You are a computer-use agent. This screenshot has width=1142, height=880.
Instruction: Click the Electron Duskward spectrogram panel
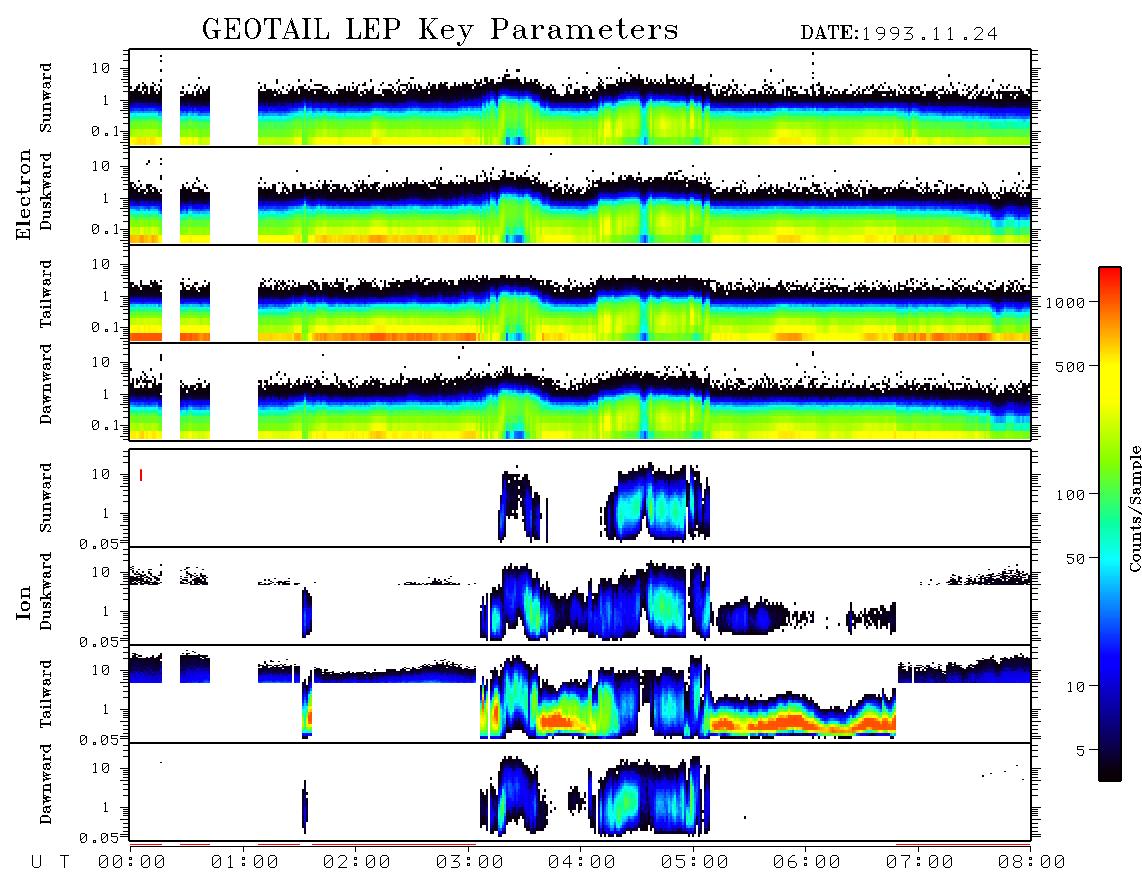(580, 195)
